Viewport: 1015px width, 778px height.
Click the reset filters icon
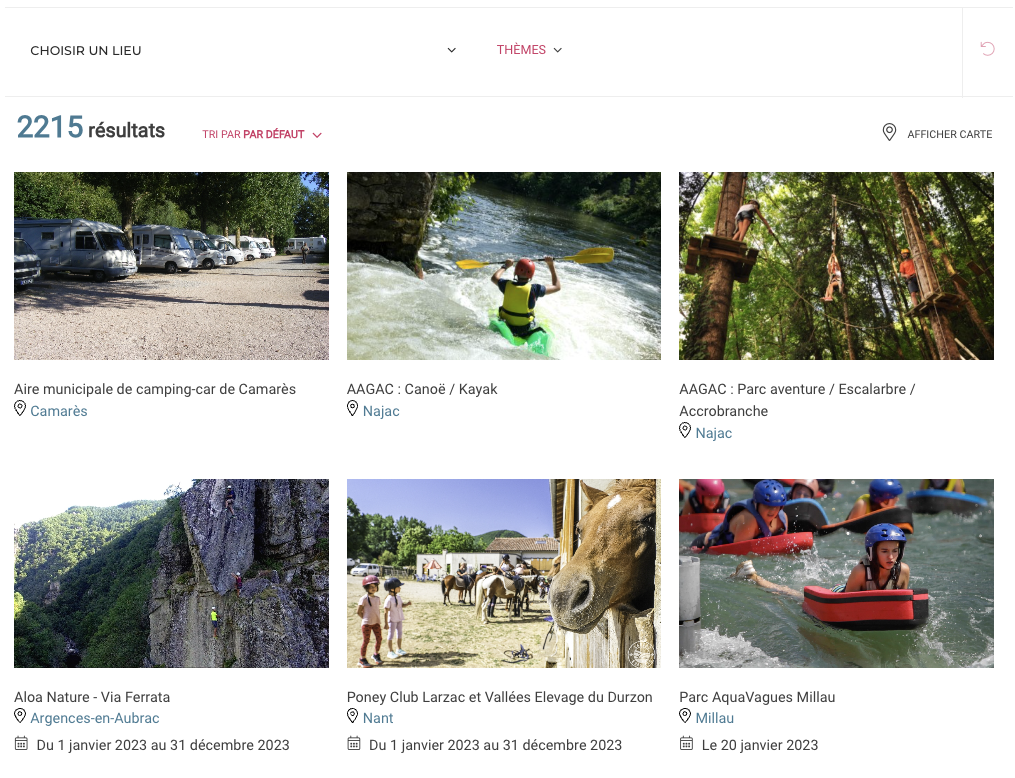[987, 49]
